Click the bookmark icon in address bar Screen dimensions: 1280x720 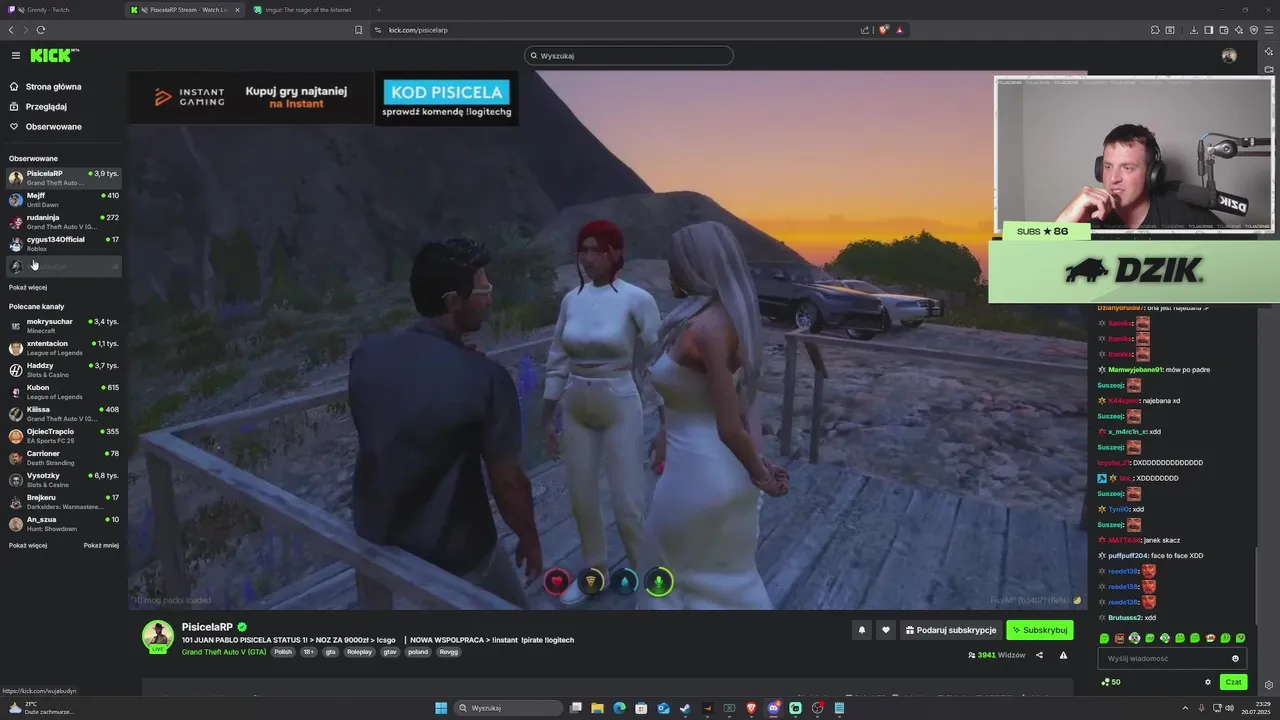tap(358, 30)
